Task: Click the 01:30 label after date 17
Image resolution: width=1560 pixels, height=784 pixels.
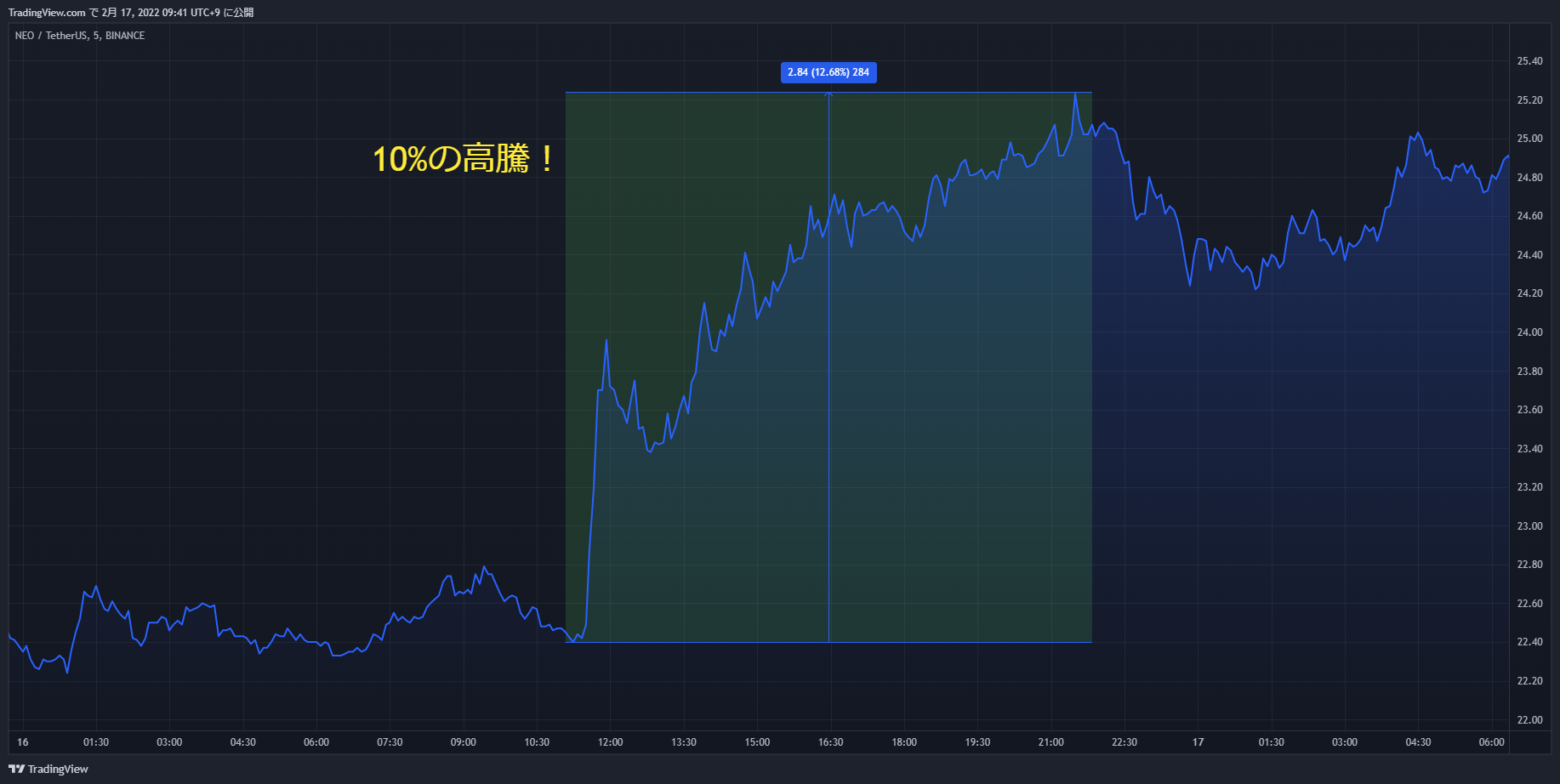Action: click(1272, 742)
